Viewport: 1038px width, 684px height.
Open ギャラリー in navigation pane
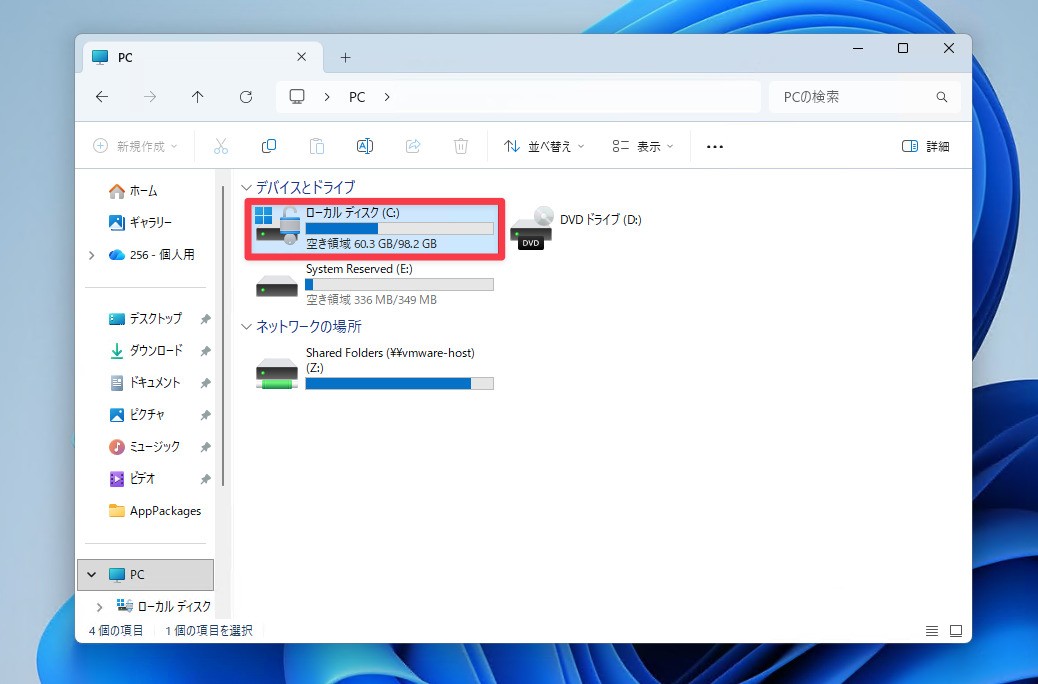pyautogui.click(x=140, y=222)
